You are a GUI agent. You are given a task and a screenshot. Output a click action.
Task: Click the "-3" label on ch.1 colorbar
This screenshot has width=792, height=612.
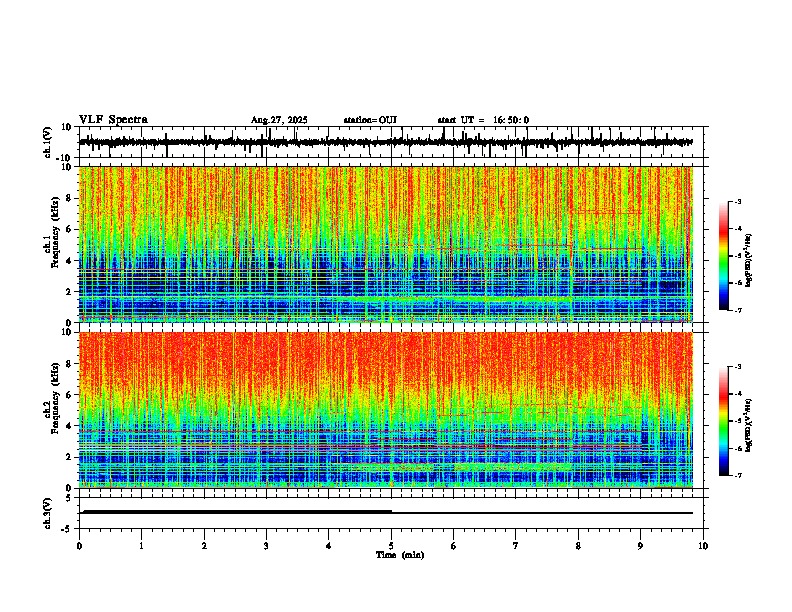coord(737,201)
